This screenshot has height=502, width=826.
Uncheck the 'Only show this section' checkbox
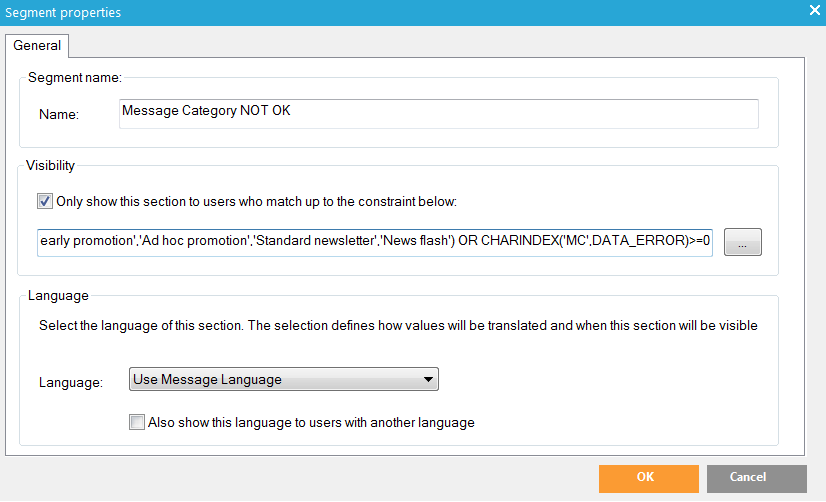tap(45, 201)
